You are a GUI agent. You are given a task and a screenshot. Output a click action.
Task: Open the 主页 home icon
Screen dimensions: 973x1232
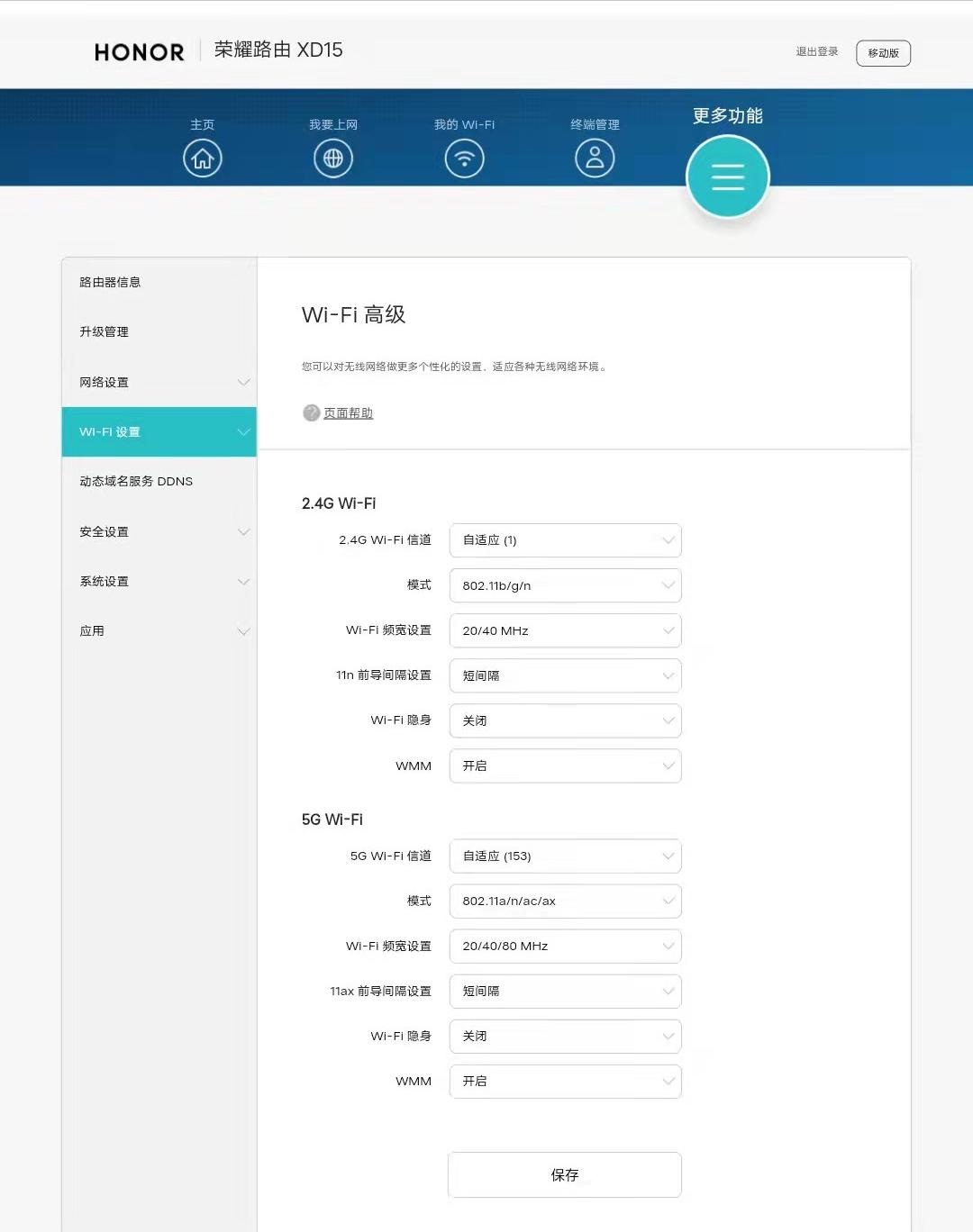point(202,158)
